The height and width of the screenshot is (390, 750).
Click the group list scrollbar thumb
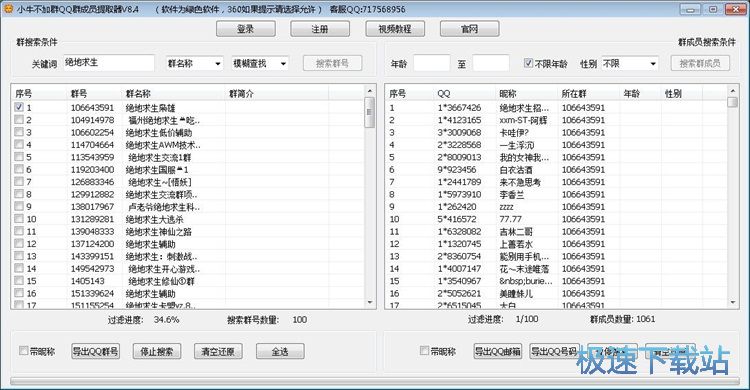[x=369, y=112]
